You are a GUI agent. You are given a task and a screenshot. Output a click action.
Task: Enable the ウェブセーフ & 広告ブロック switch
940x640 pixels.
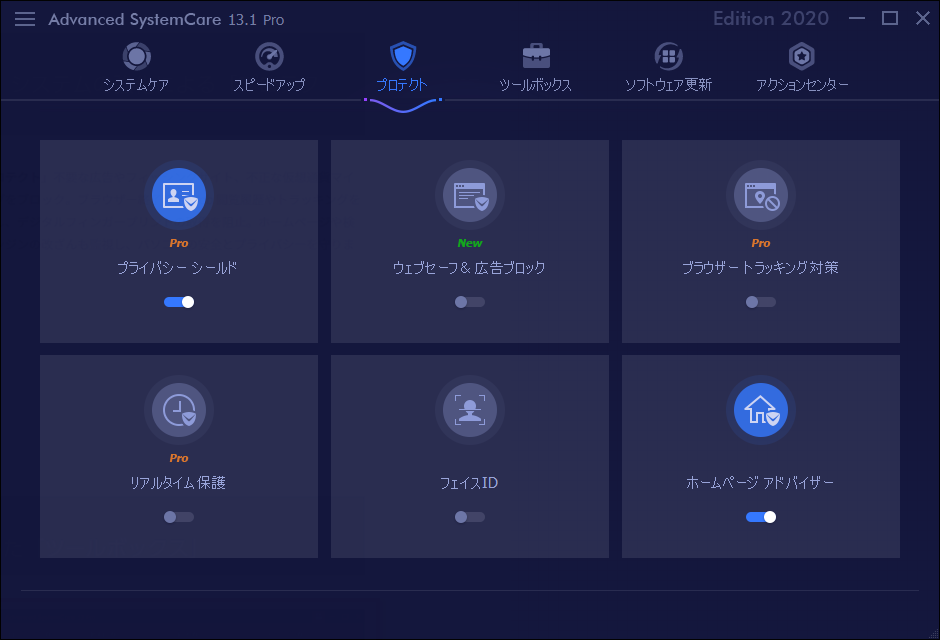(x=470, y=302)
